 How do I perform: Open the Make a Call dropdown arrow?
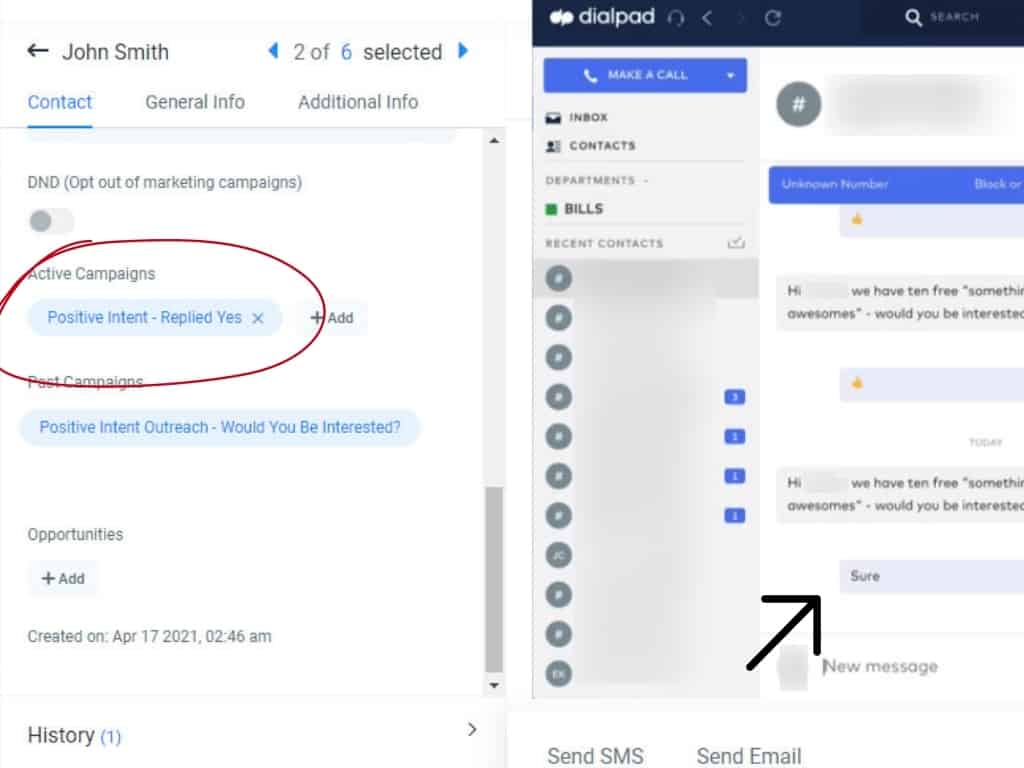tap(731, 75)
